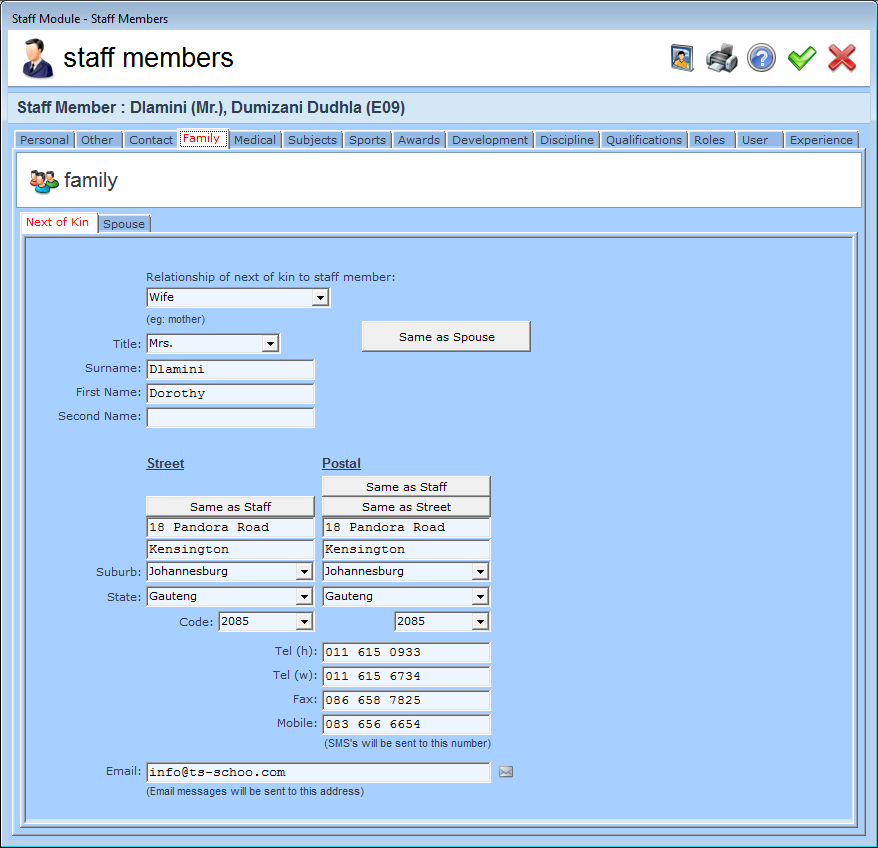
Task: Click the Street Kensington address field
Action: tap(230, 549)
